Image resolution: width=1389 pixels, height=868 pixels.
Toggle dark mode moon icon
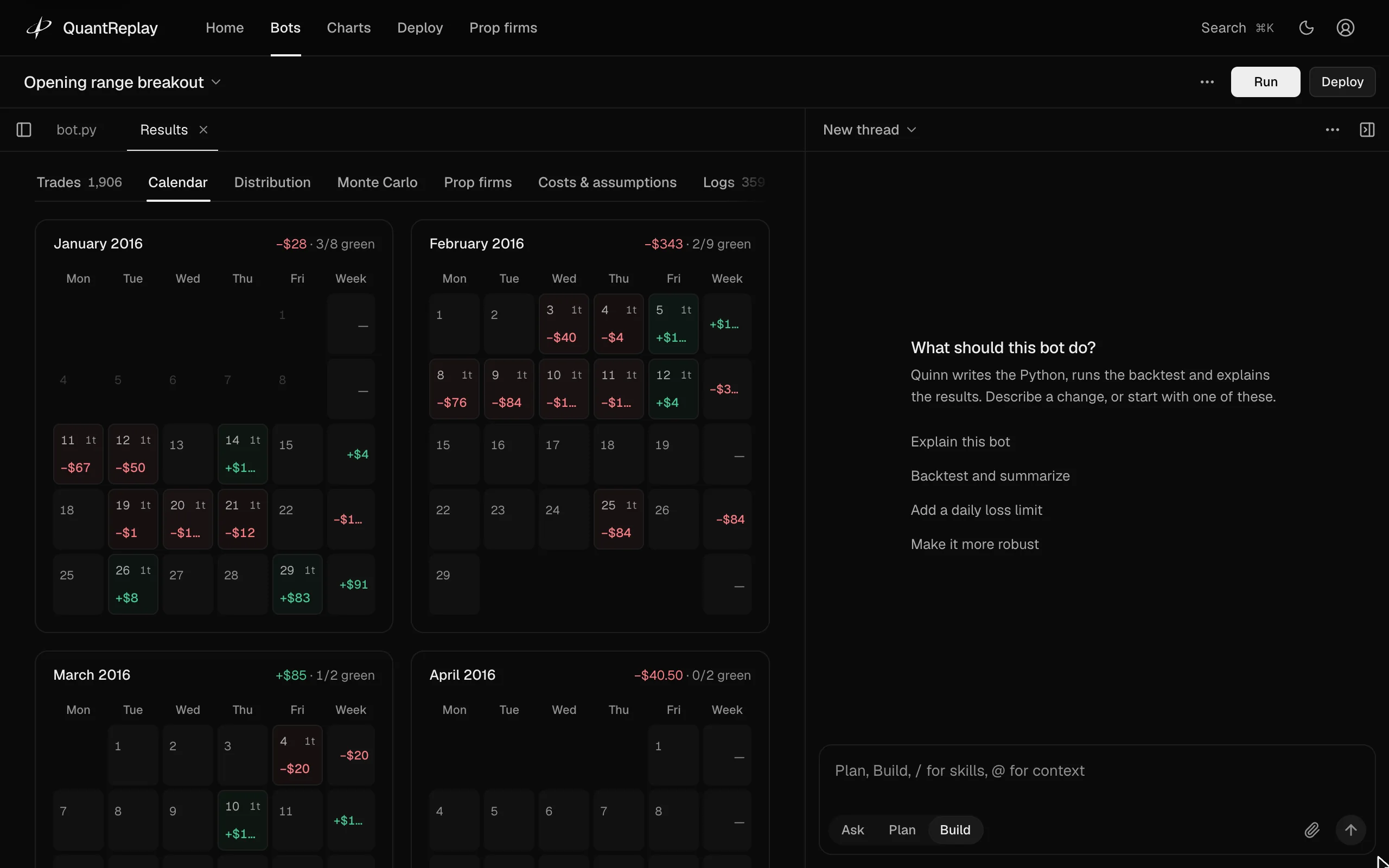pyautogui.click(x=1307, y=28)
